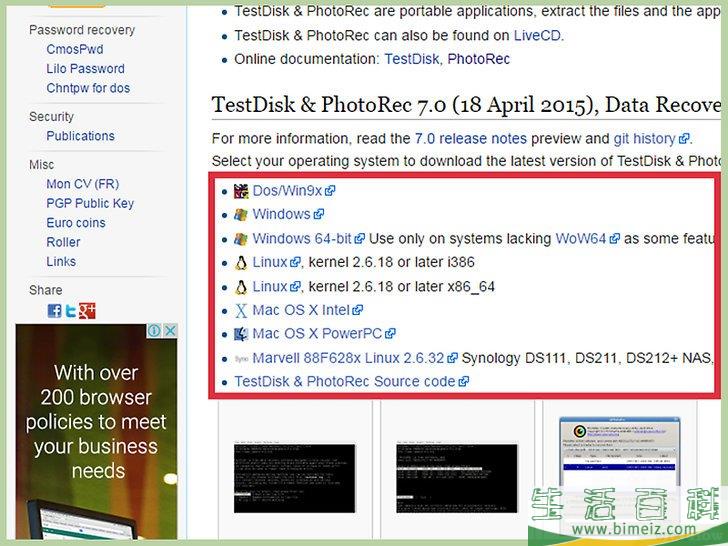
Task: Click external-link icon after Source code link
Action: pyautogui.click(x=463, y=382)
